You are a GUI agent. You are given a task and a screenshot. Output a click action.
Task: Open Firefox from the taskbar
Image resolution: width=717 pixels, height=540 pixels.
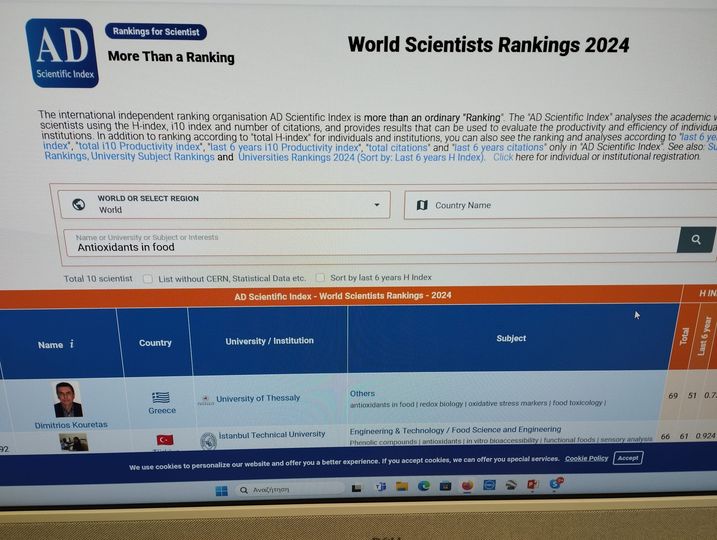point(467,486)
